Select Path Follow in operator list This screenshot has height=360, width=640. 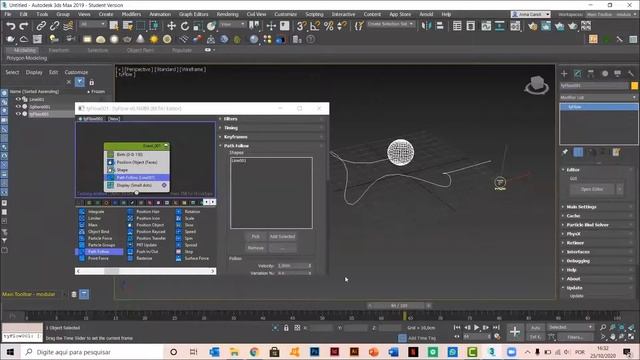(98, 252)
